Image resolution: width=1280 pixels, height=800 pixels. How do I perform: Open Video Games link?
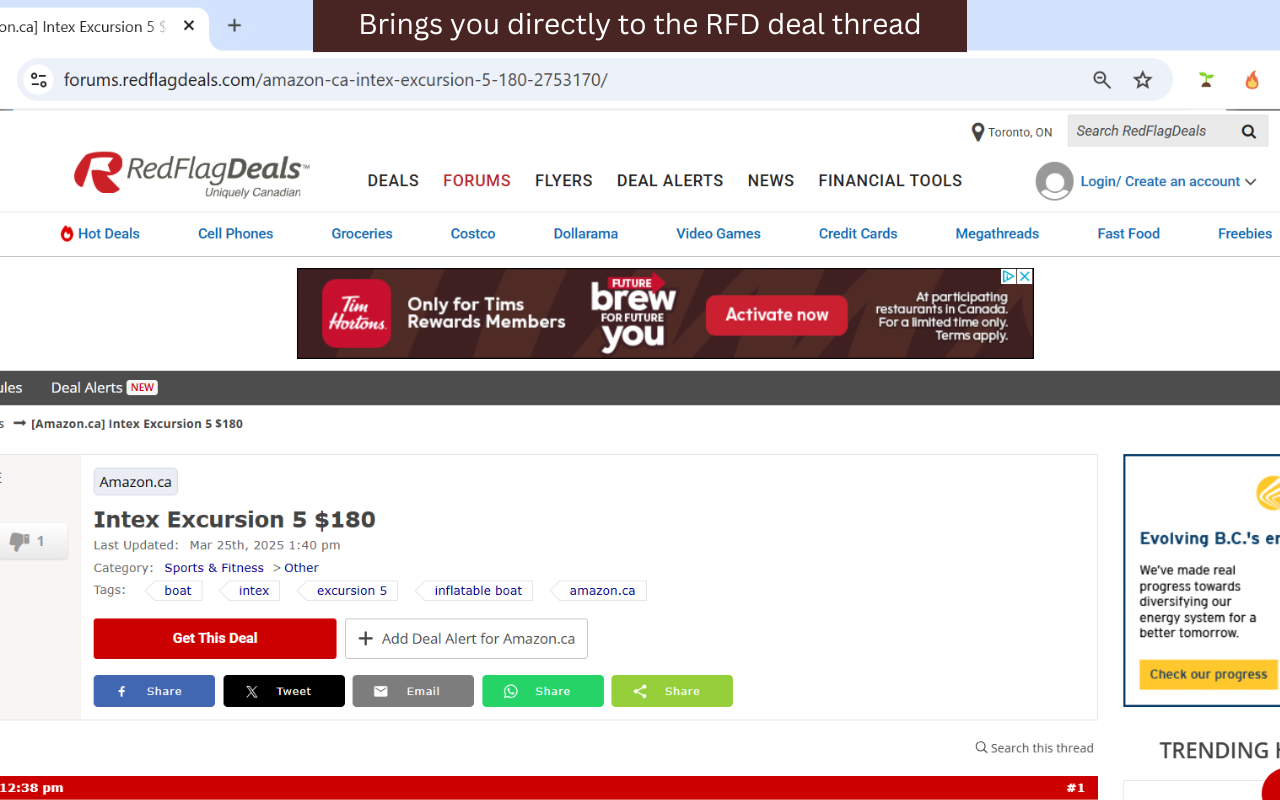tap(718, 234)
